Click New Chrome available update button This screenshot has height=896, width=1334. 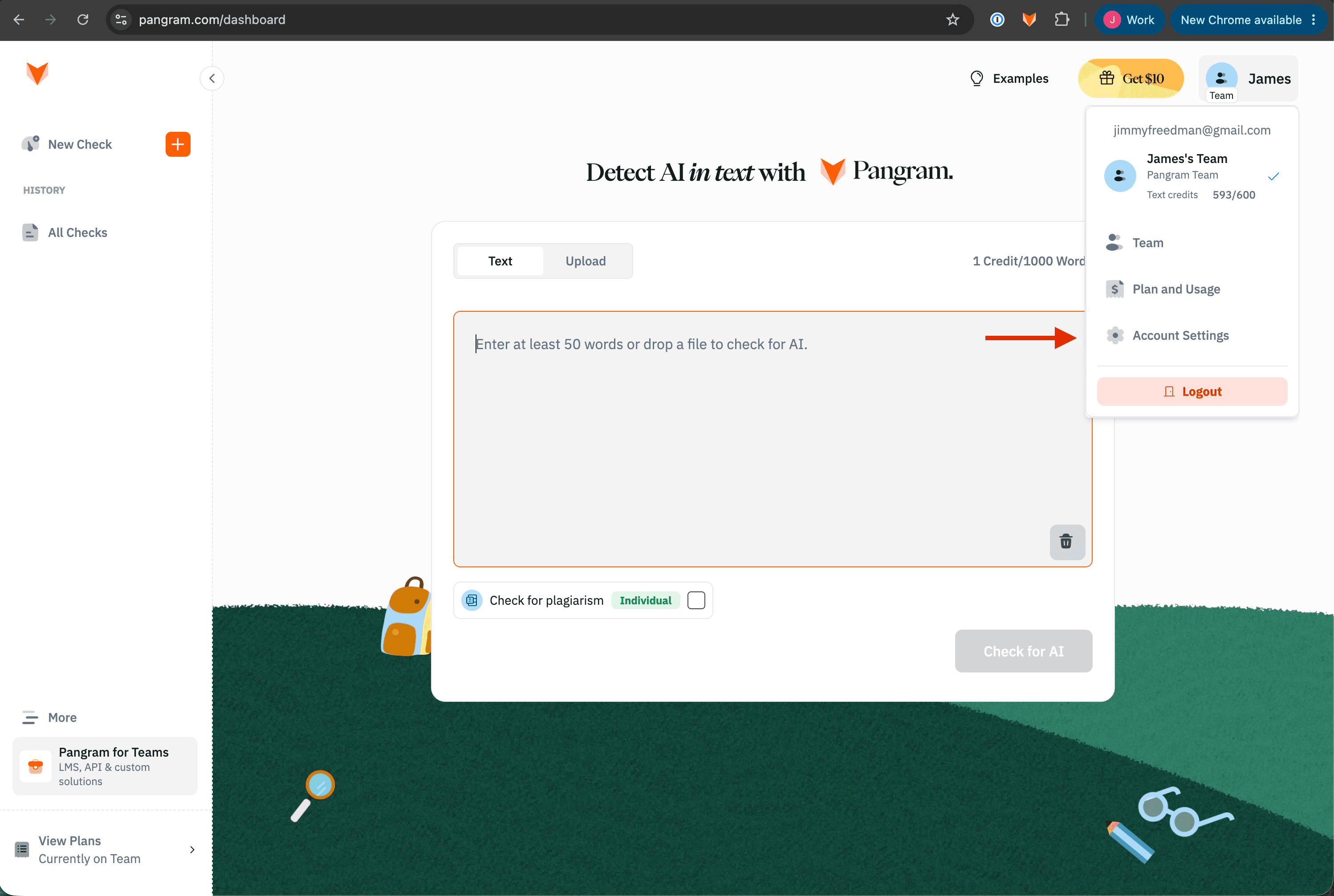(x=1249, y=20)
